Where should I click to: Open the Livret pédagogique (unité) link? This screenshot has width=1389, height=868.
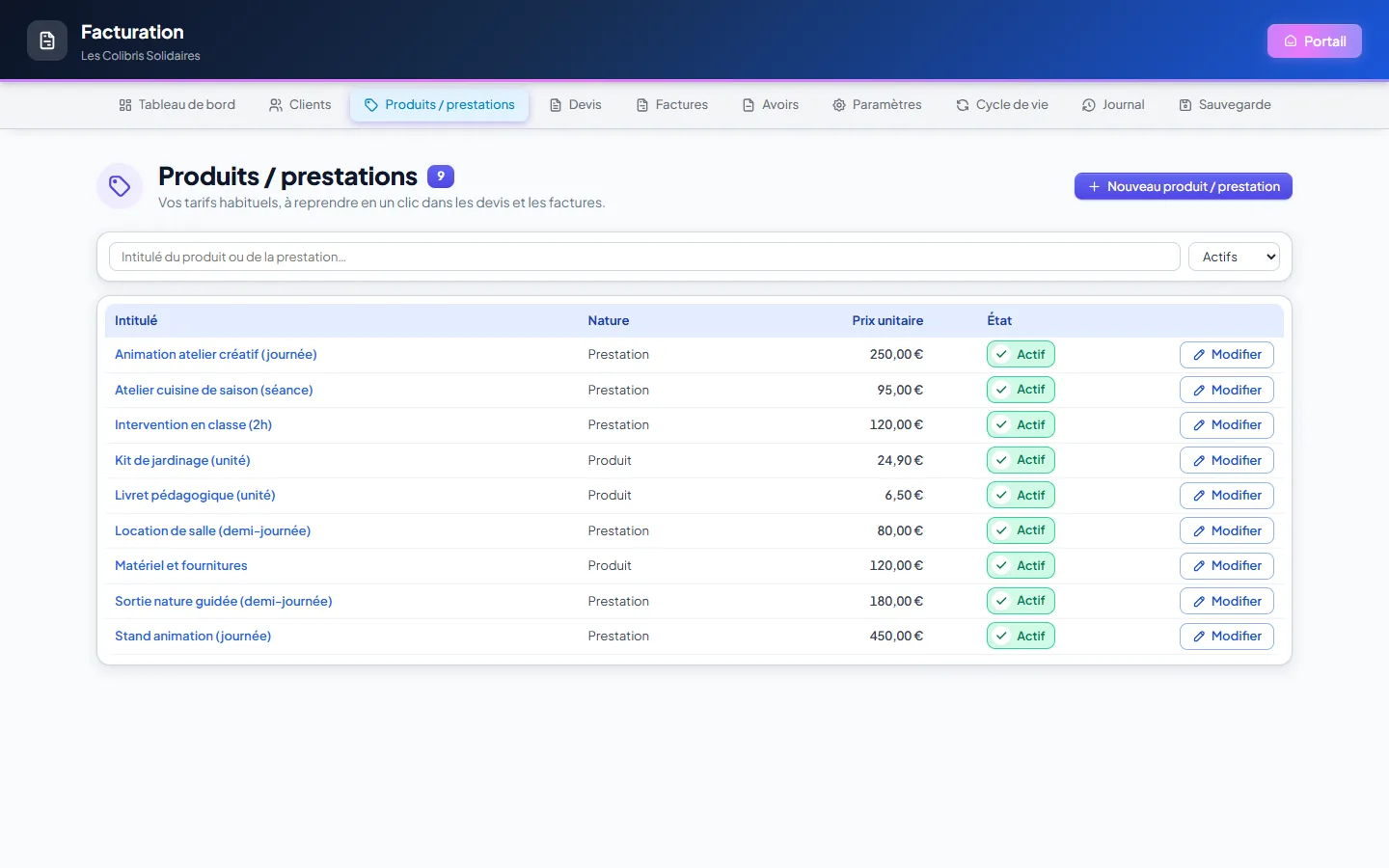pyautogui.click(x=195, y=496)
